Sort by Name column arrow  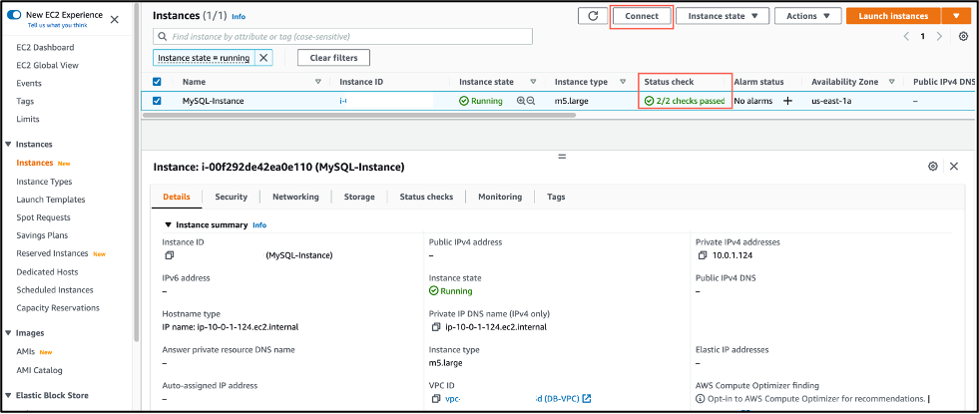318,82
